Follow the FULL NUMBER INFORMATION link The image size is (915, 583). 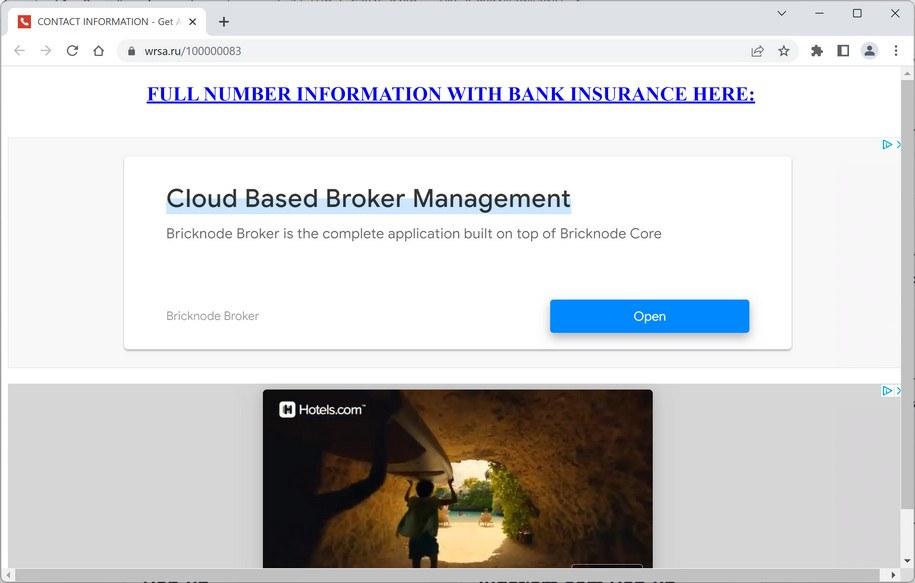click(450, 93)
